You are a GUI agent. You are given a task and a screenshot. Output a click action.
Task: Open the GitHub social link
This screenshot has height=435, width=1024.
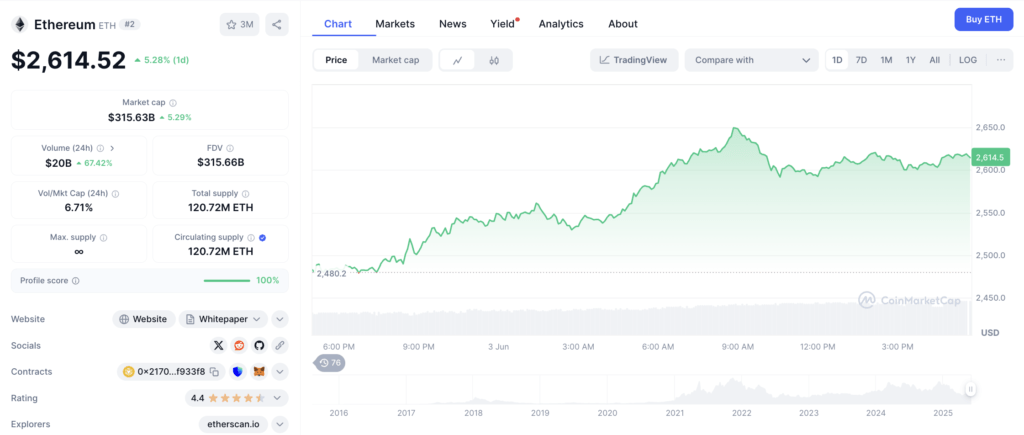coord(259,346)
